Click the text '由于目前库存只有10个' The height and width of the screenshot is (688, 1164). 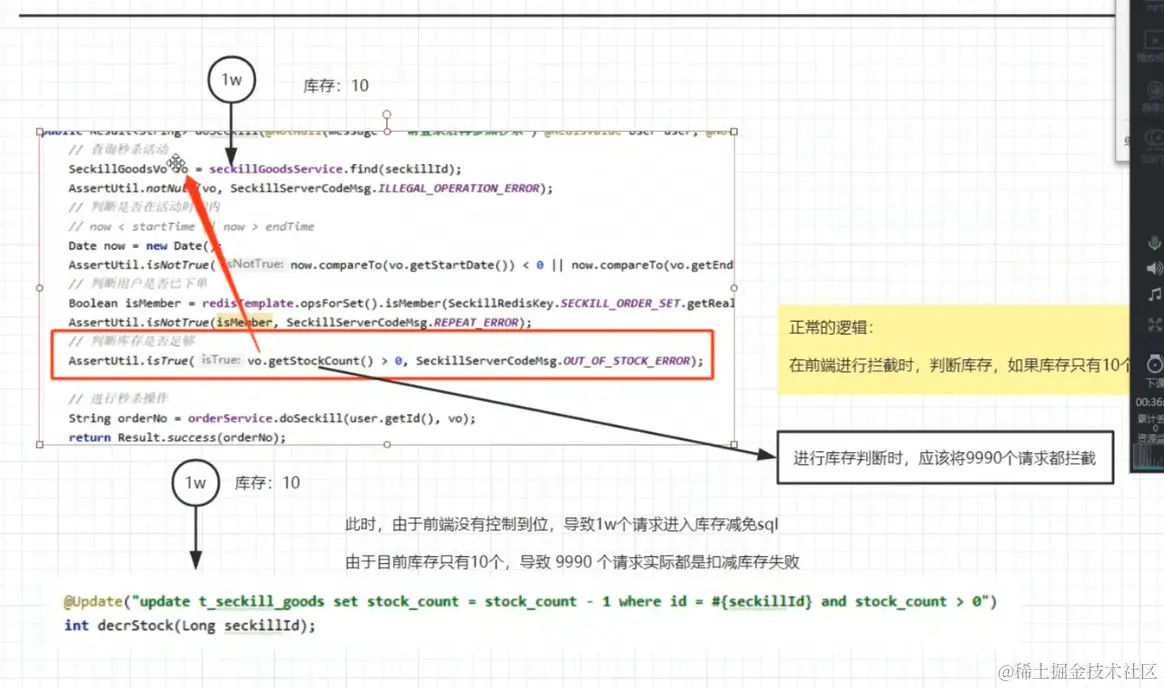426,563
